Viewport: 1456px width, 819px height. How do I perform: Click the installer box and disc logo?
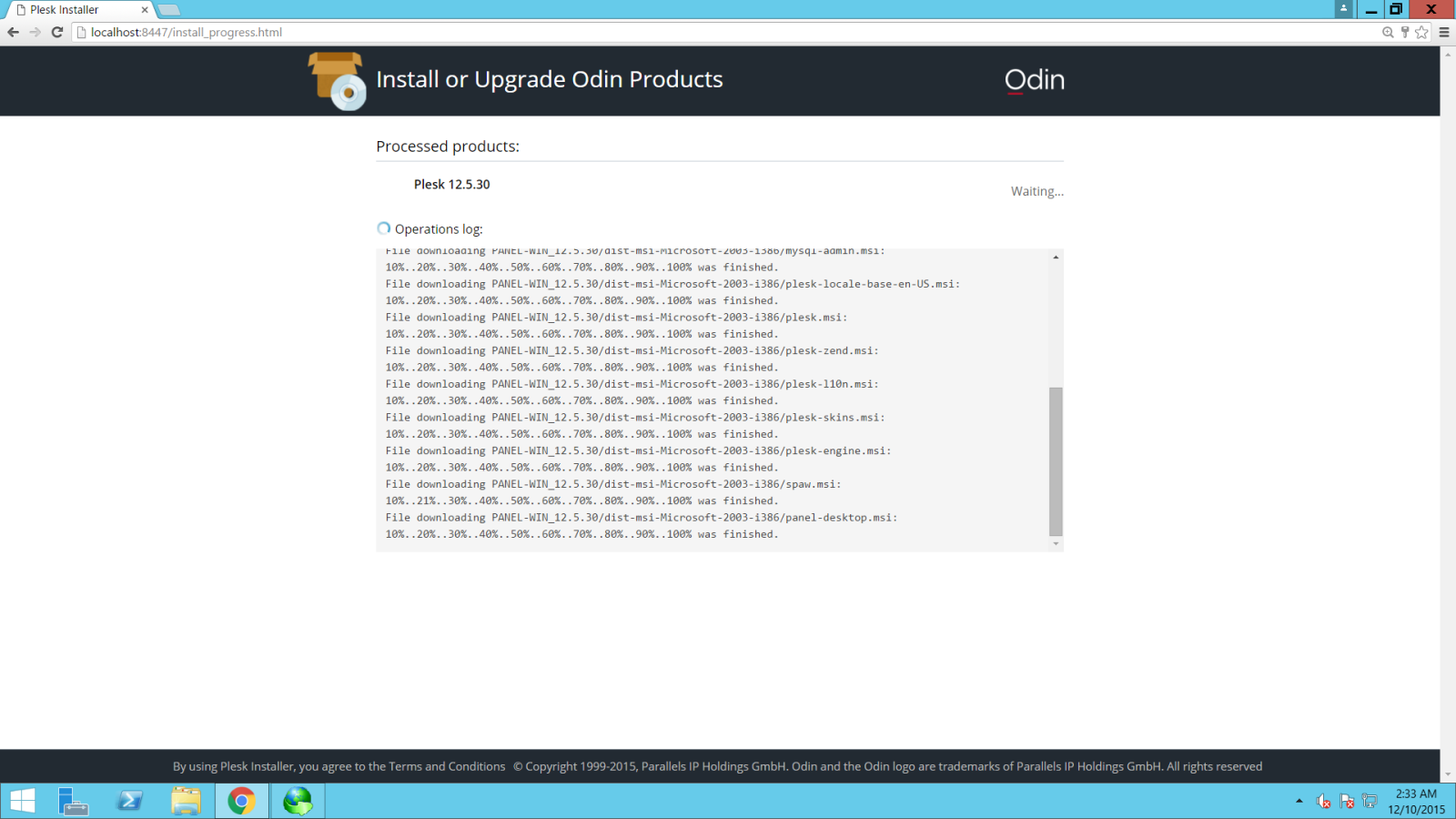tap(337, 81)
